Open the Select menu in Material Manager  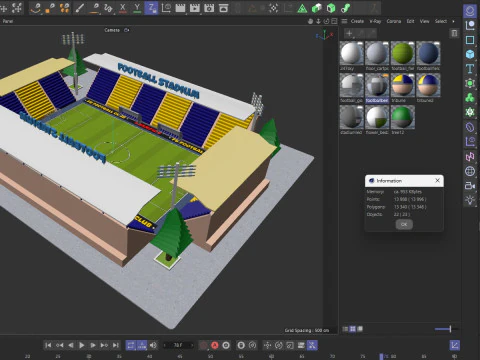(x=441, y=21)
